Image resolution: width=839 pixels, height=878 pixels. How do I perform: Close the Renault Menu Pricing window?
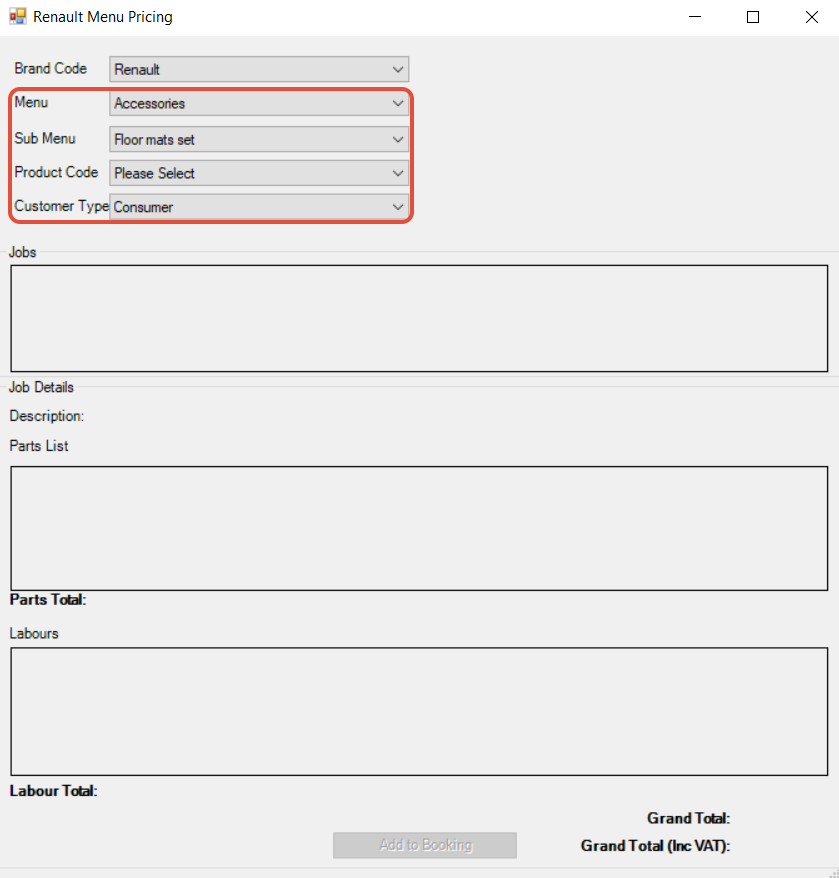(812, 17)
